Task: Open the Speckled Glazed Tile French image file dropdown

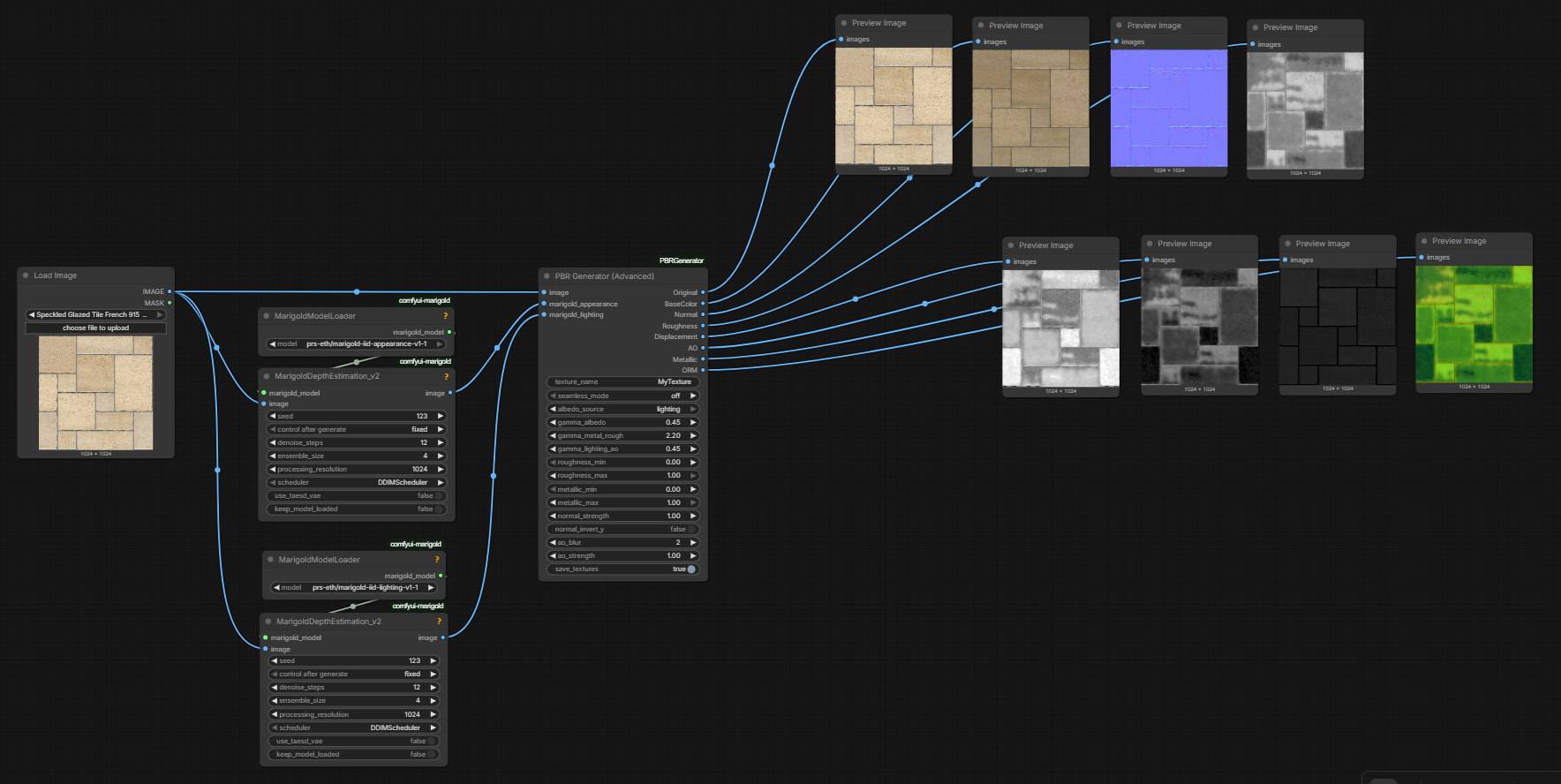Action: pyautogui.click(x=96, y=314)
